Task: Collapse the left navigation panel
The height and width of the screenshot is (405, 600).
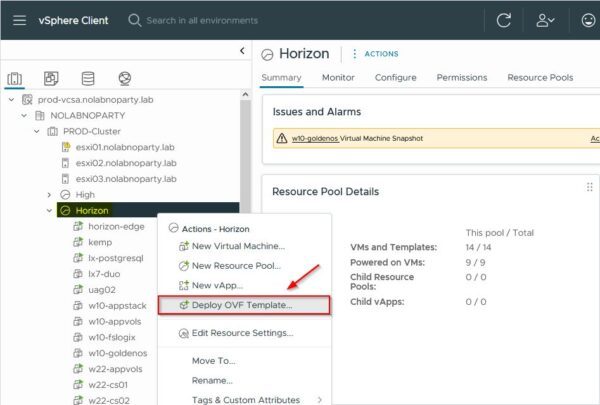Action: tap(242, 51)
